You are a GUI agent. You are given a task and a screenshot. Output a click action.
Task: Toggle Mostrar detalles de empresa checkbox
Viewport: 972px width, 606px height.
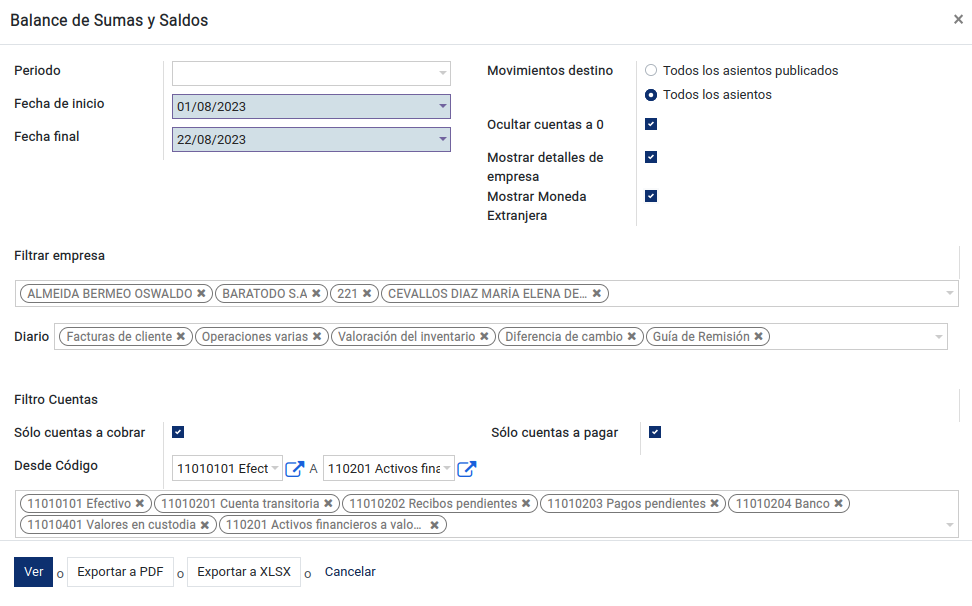(x=651, y=157)
